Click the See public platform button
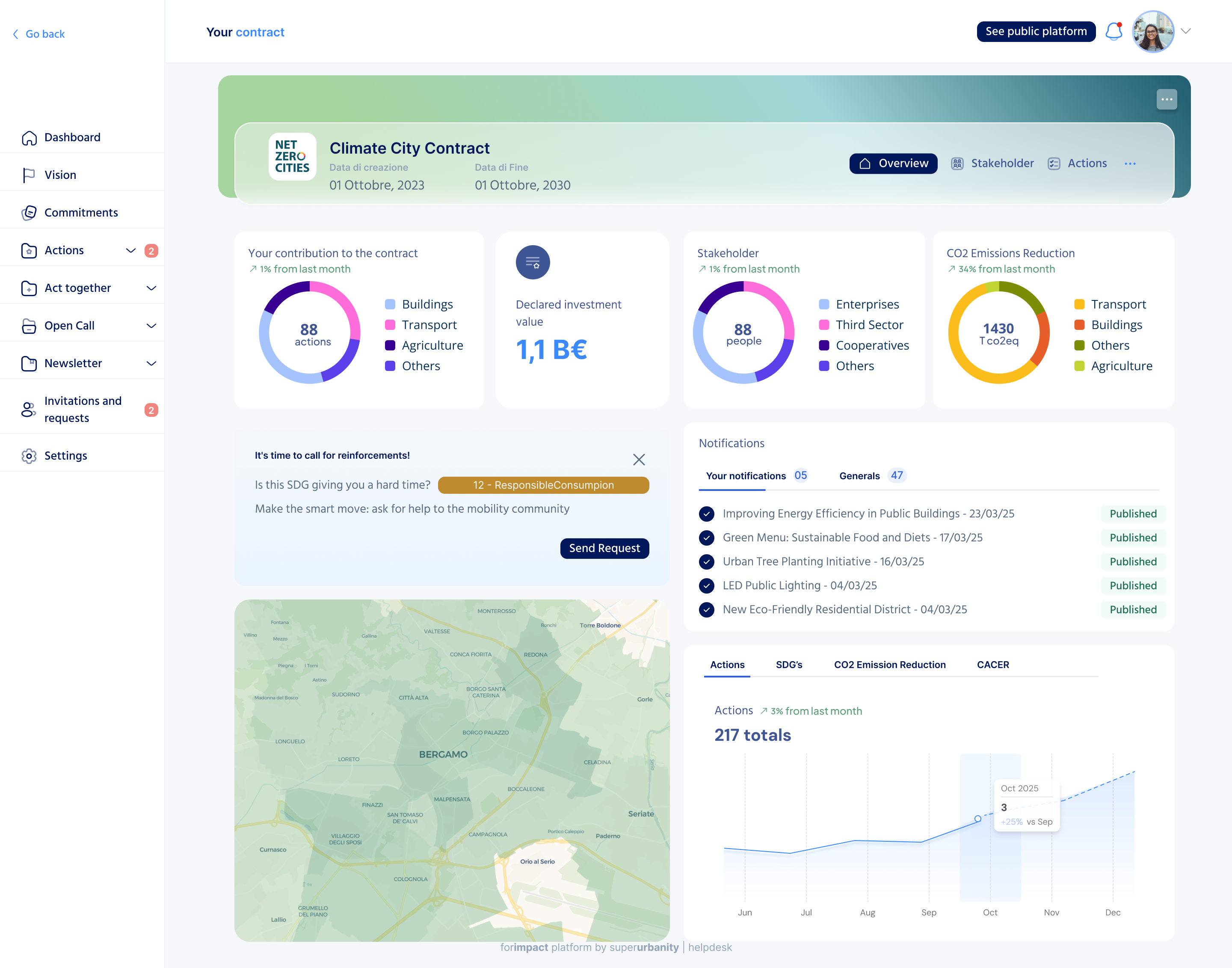 coord(1036,31)
